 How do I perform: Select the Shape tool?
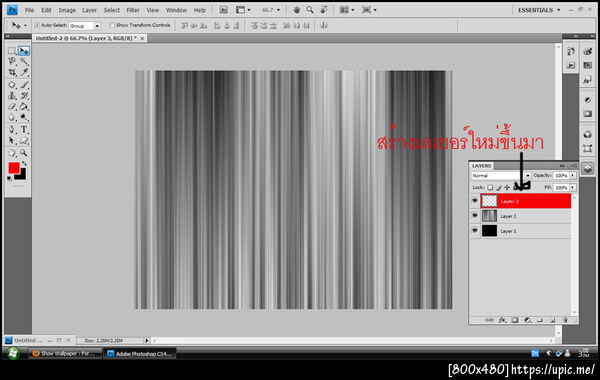point(24,140)
